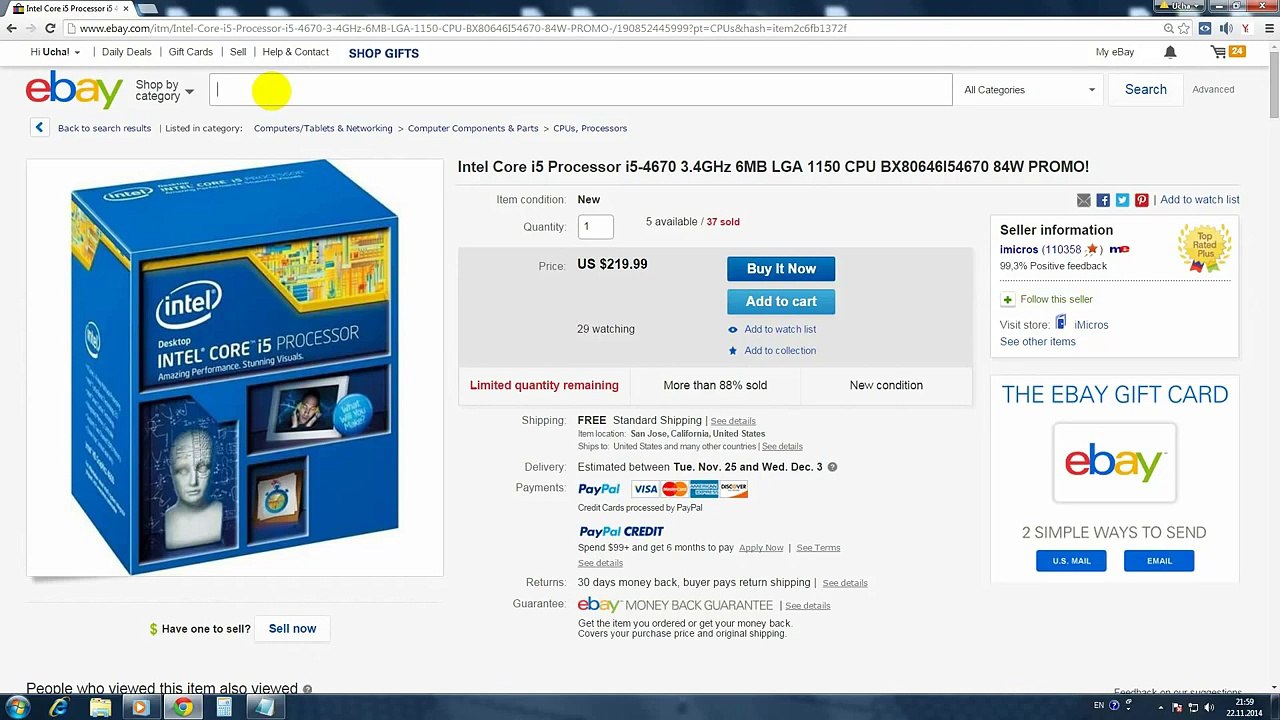Click the Intel Core i5 product image

235,367
